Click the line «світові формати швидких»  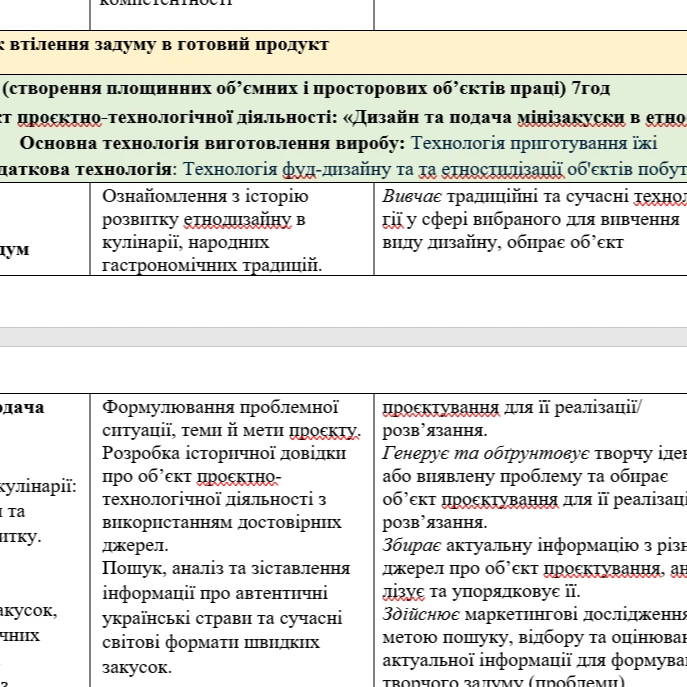(x=211, y=643)
